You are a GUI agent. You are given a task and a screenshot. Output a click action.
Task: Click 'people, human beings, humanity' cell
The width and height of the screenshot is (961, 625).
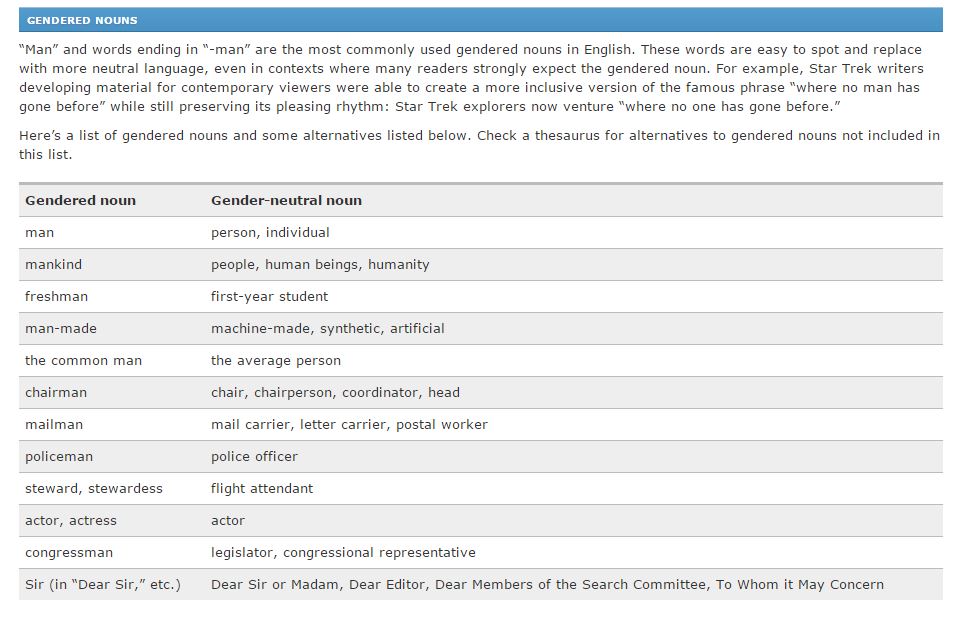(320, 265)
